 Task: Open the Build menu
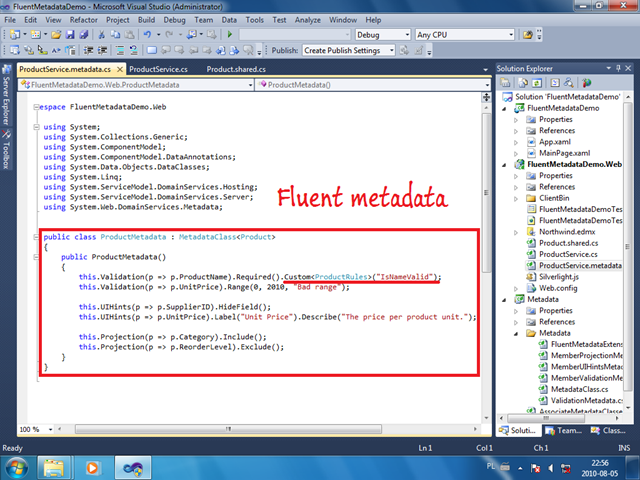[147, 20]
